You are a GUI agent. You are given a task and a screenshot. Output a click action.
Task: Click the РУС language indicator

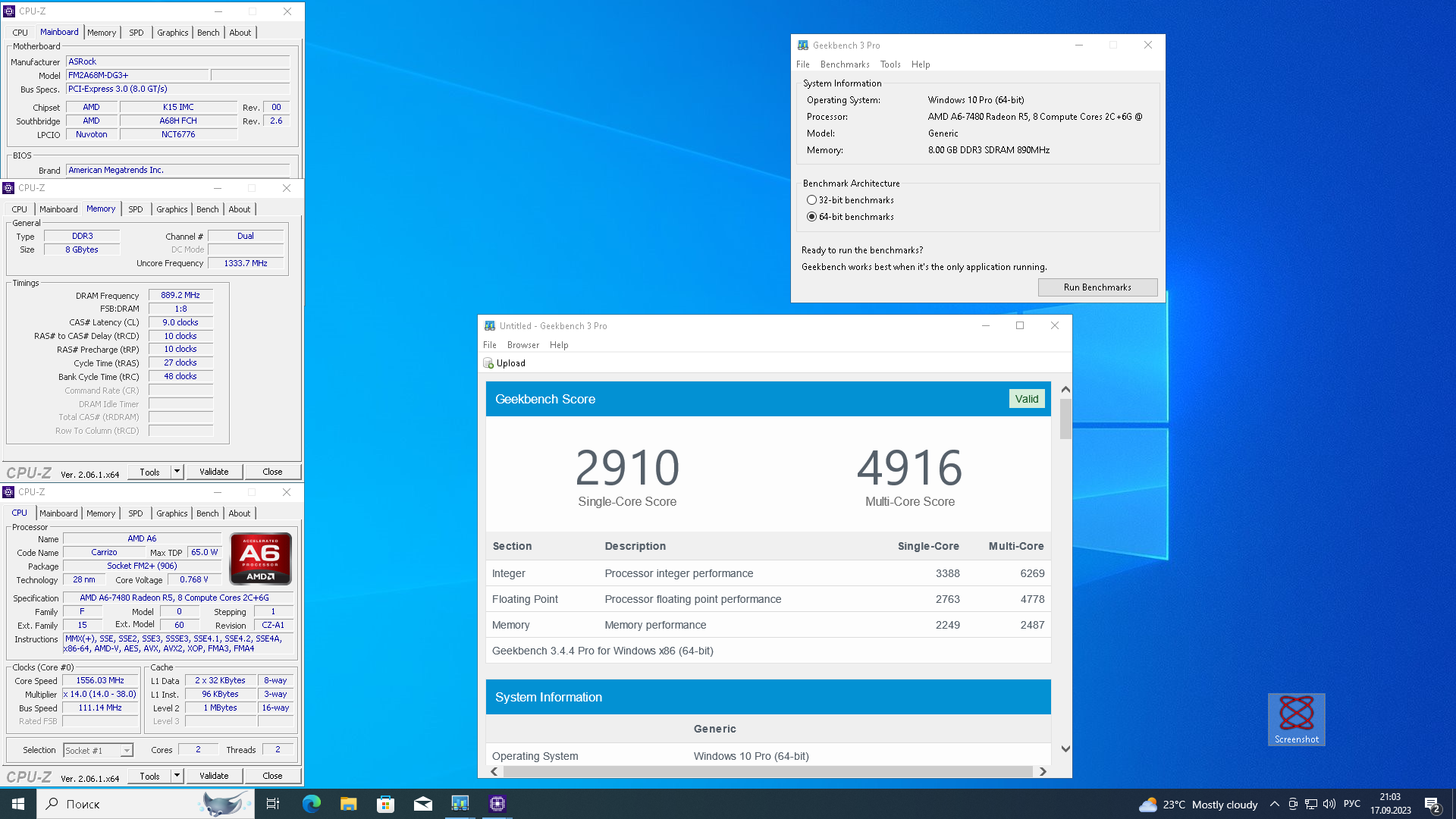pos(1352,804)
